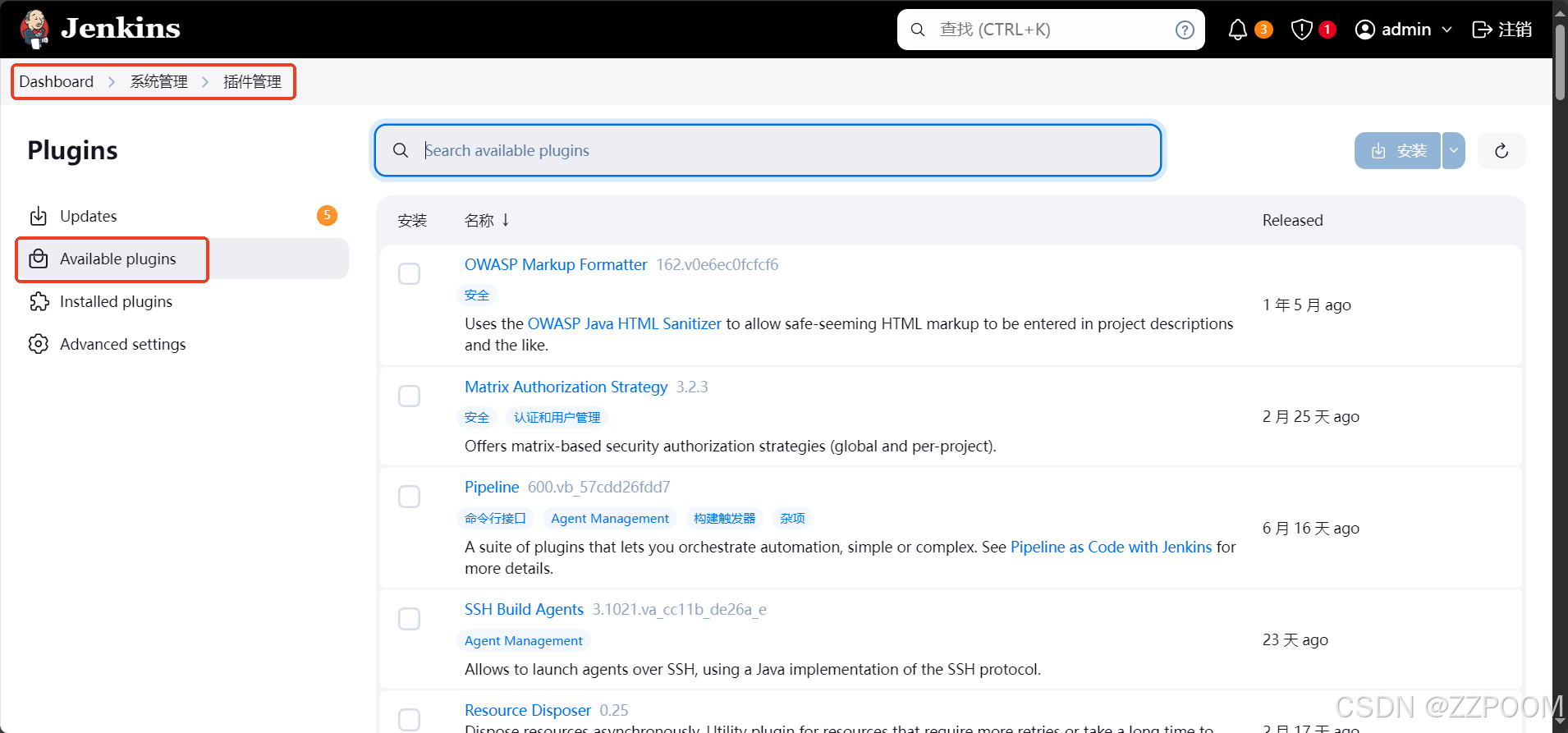Click the search magnifier icon in header
This screenshot has height=733, width=1568.
(x=918, y=30)
